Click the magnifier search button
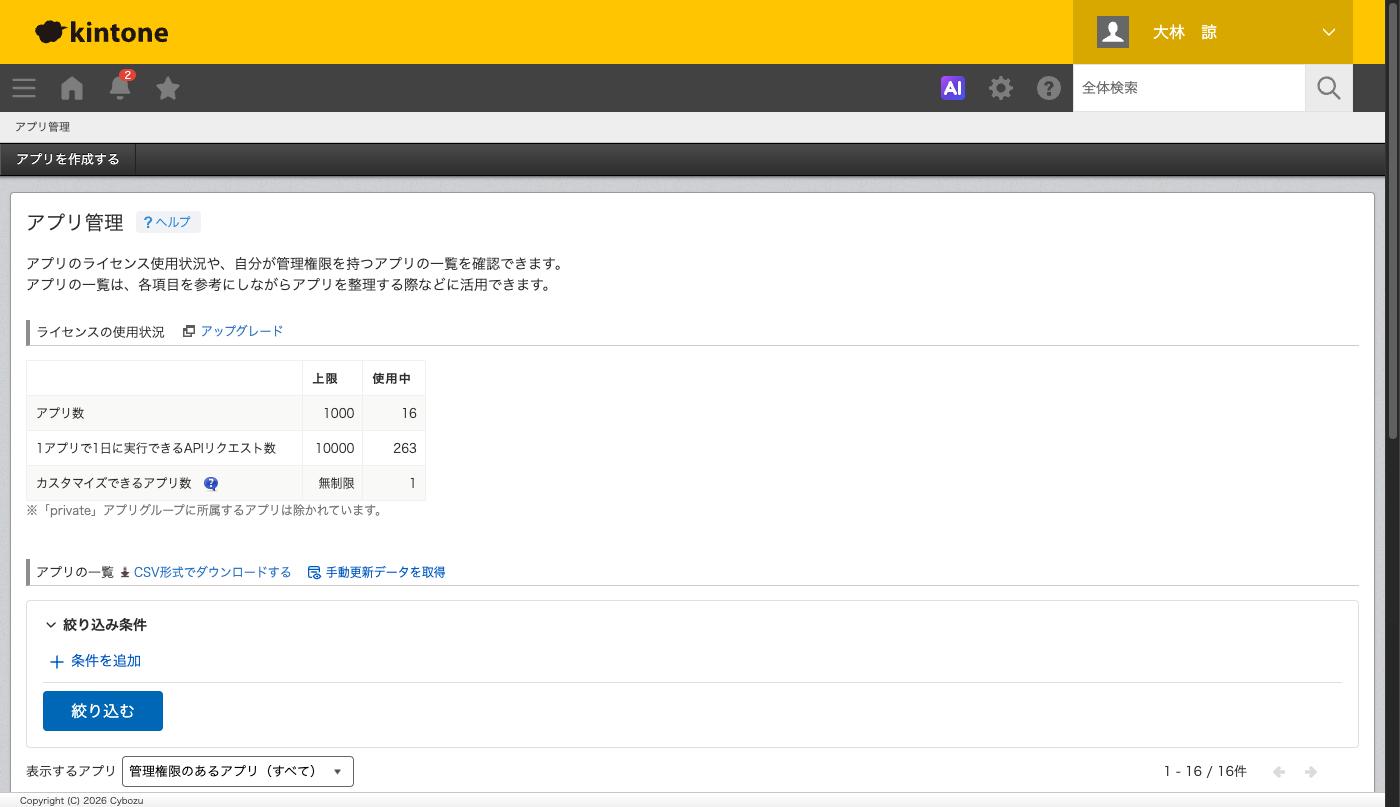 click(1329, 88)
